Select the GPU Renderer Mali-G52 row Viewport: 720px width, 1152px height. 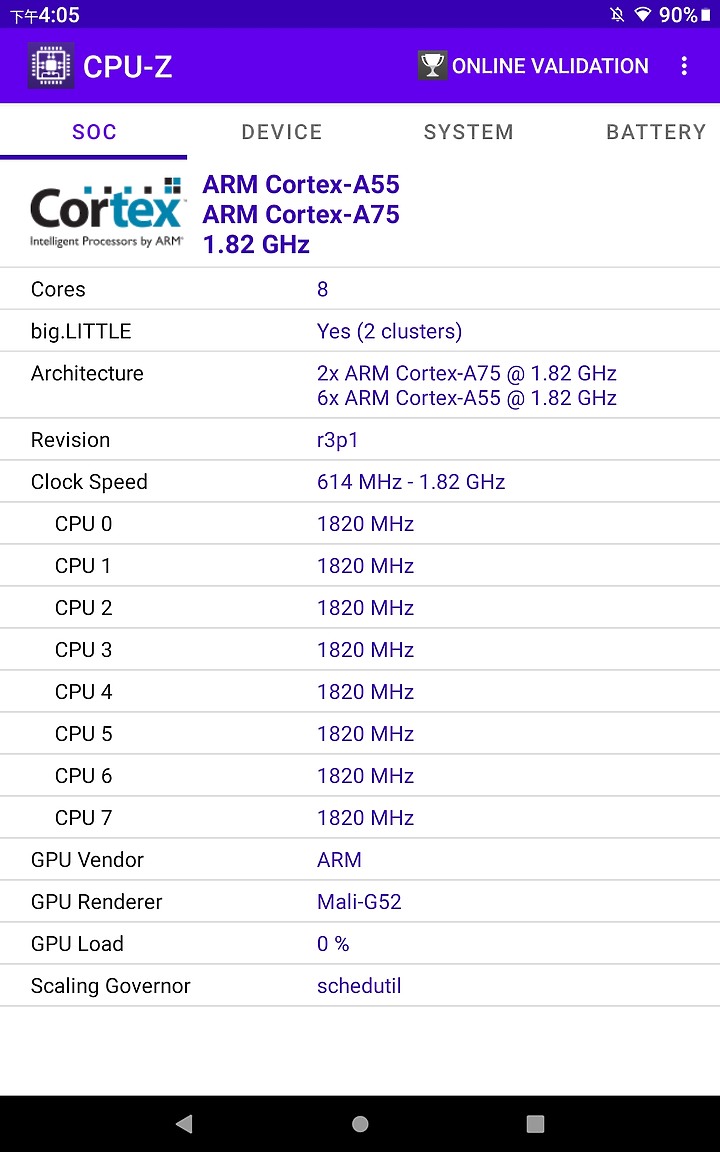[x=360, y=901]
